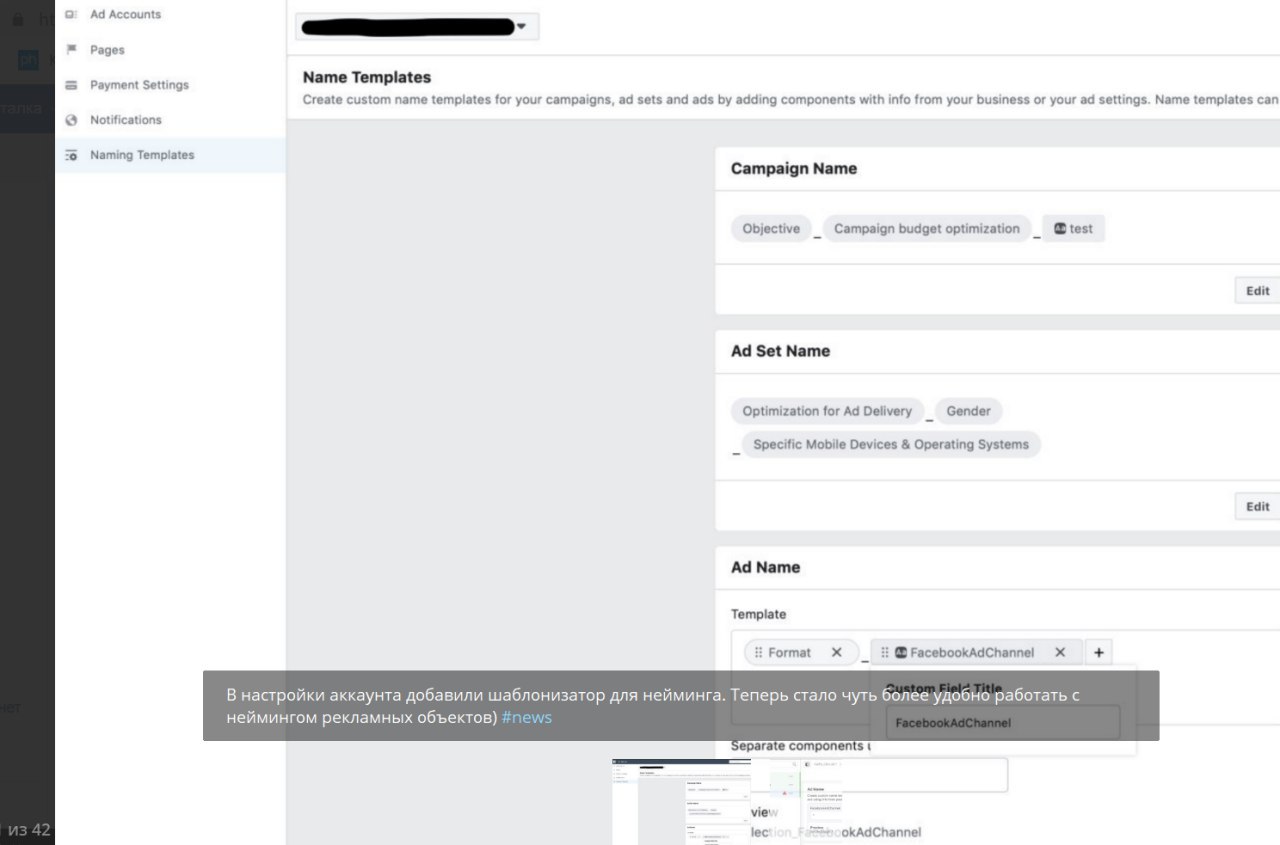
Task: Open Payment Settings section
Action: pyautogui.click(x=139, y=85)
